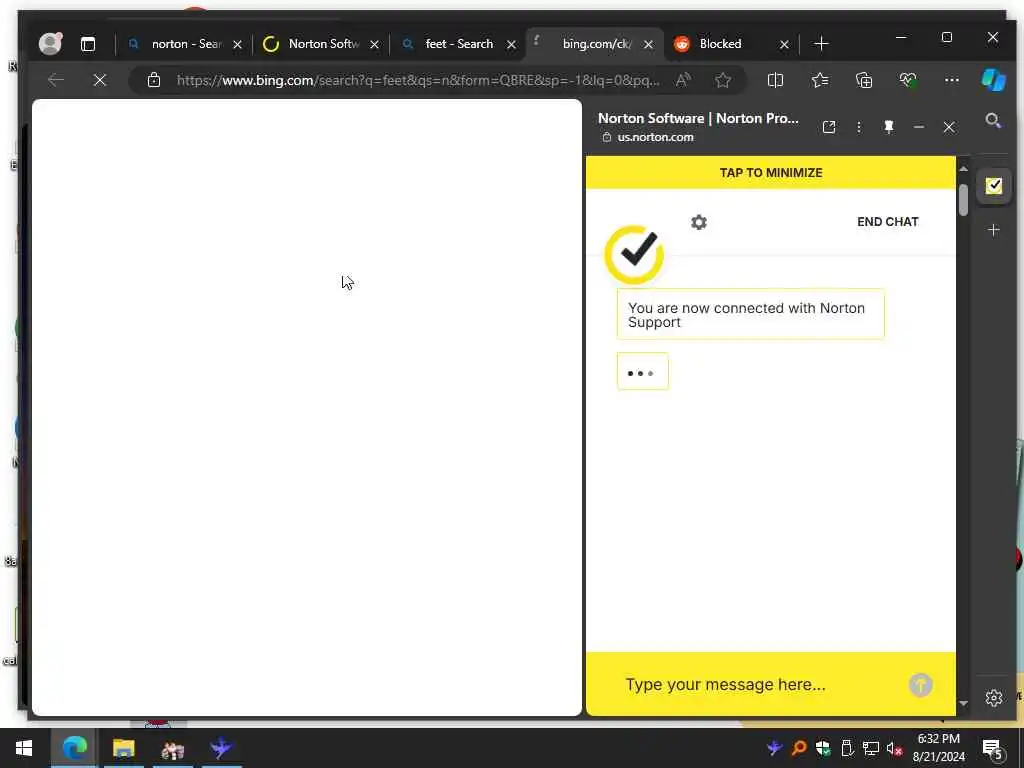Open the Edge profile avatar

coord(50,44)
